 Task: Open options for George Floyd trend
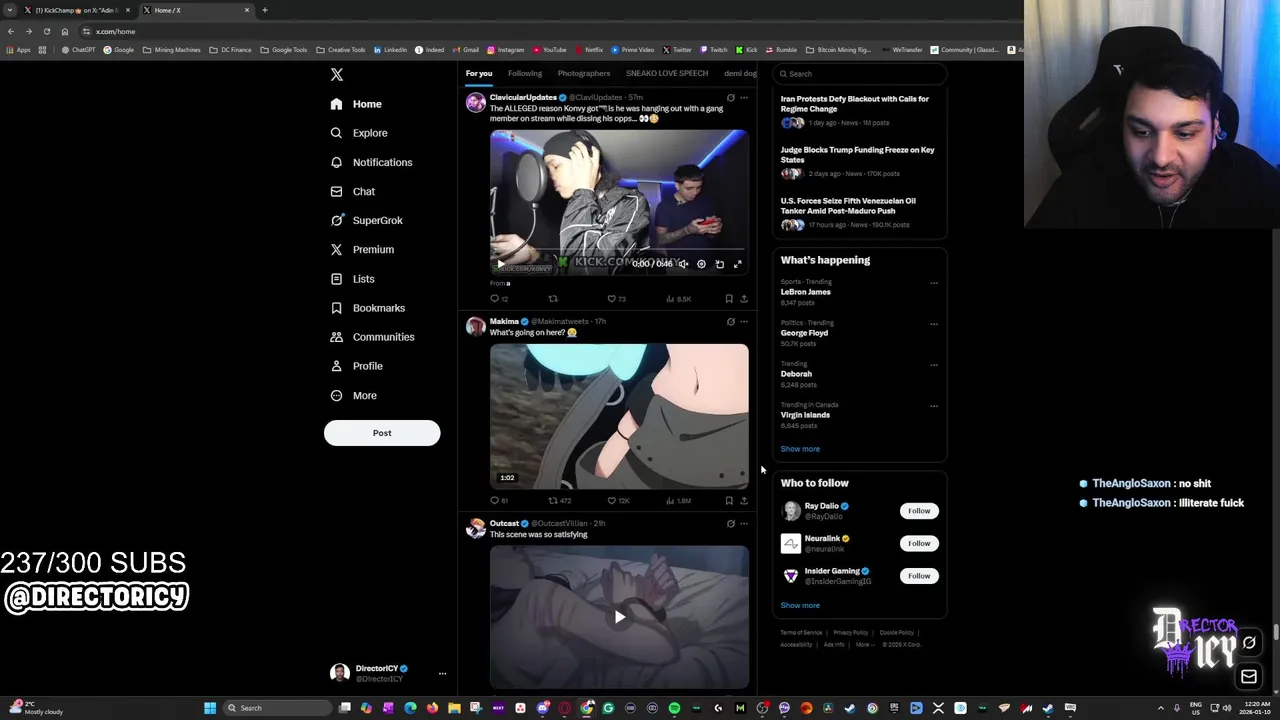point(934,324)
